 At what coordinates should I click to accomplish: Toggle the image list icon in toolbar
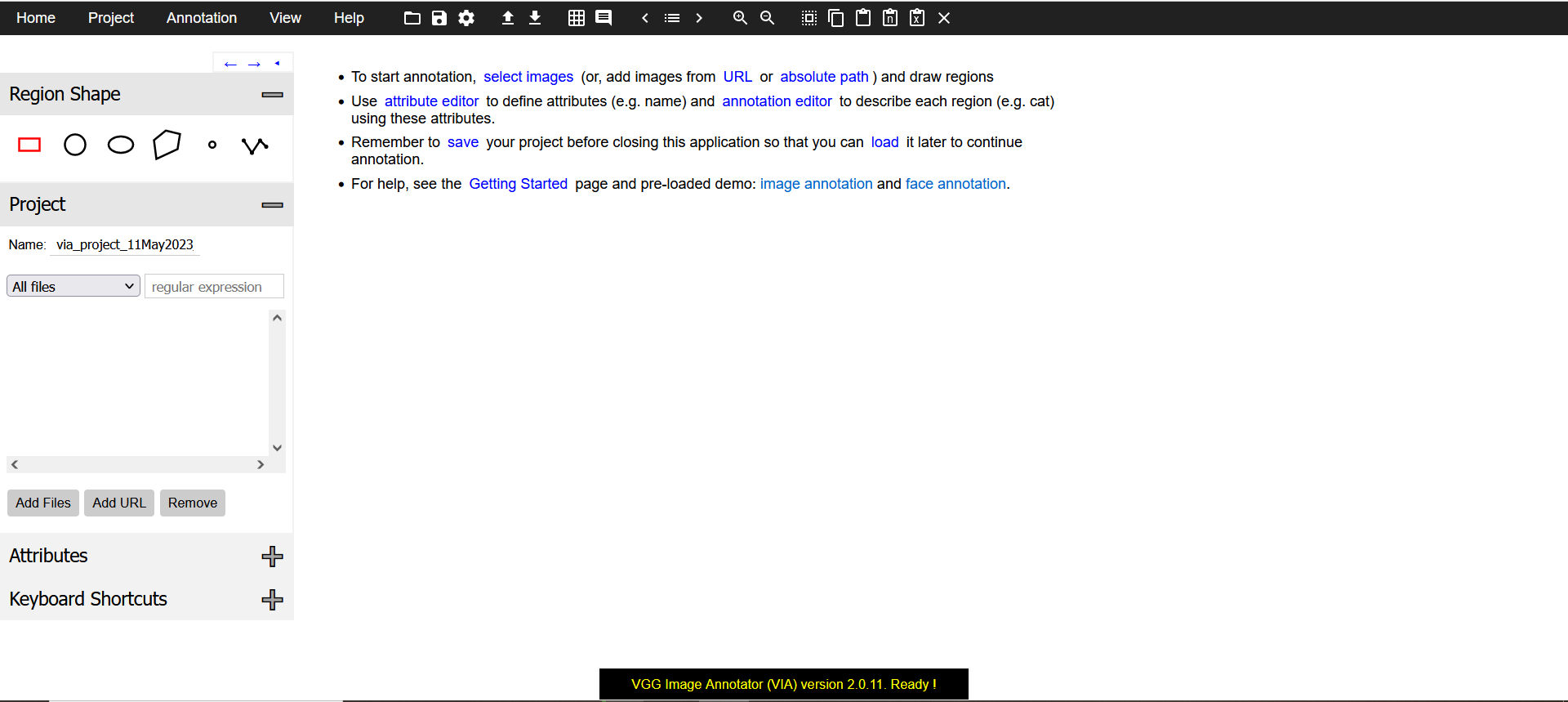(672, 18)
